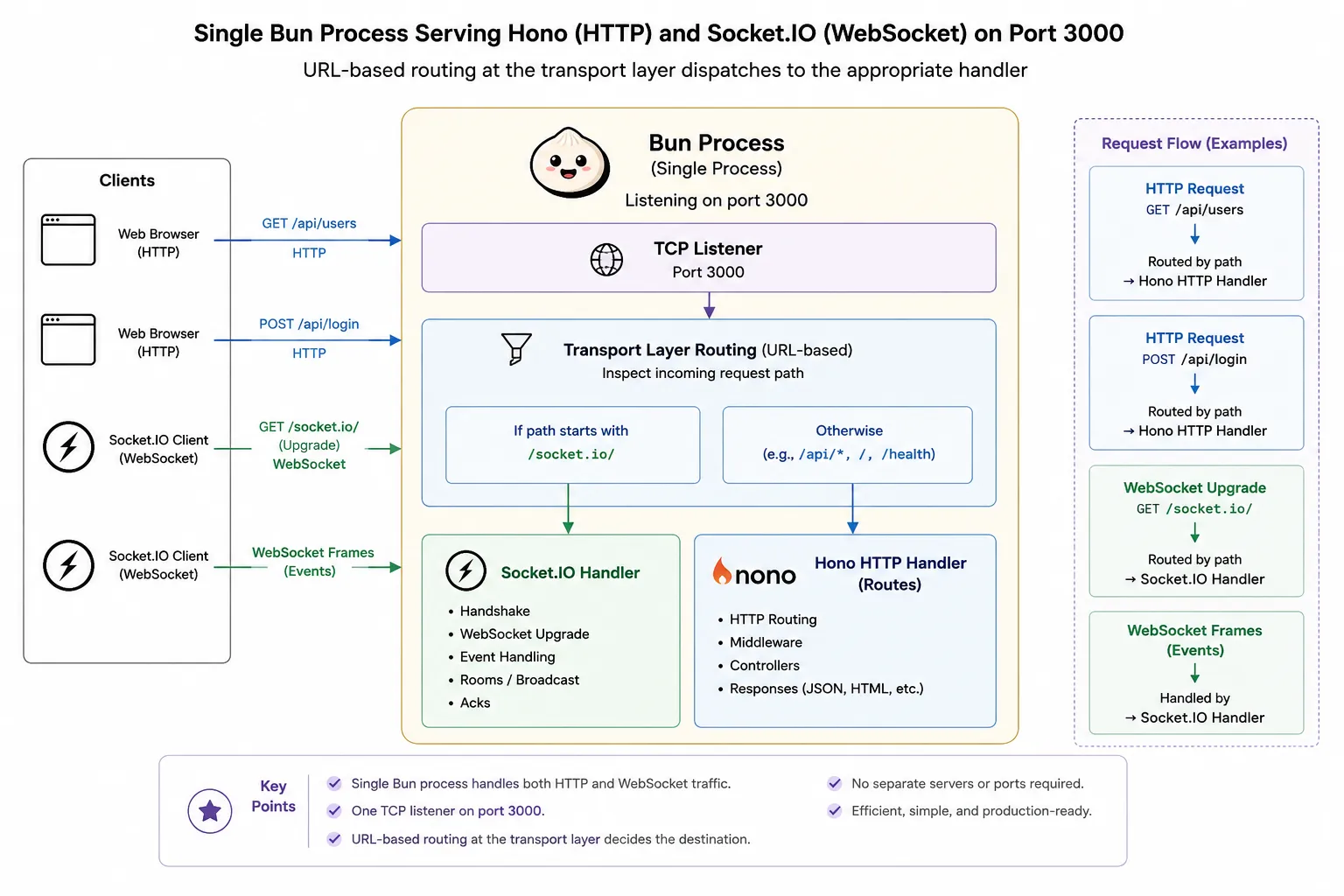Click the 'Otherwise' routing condition box
The image size is (1344, 896).
(847, 444)
